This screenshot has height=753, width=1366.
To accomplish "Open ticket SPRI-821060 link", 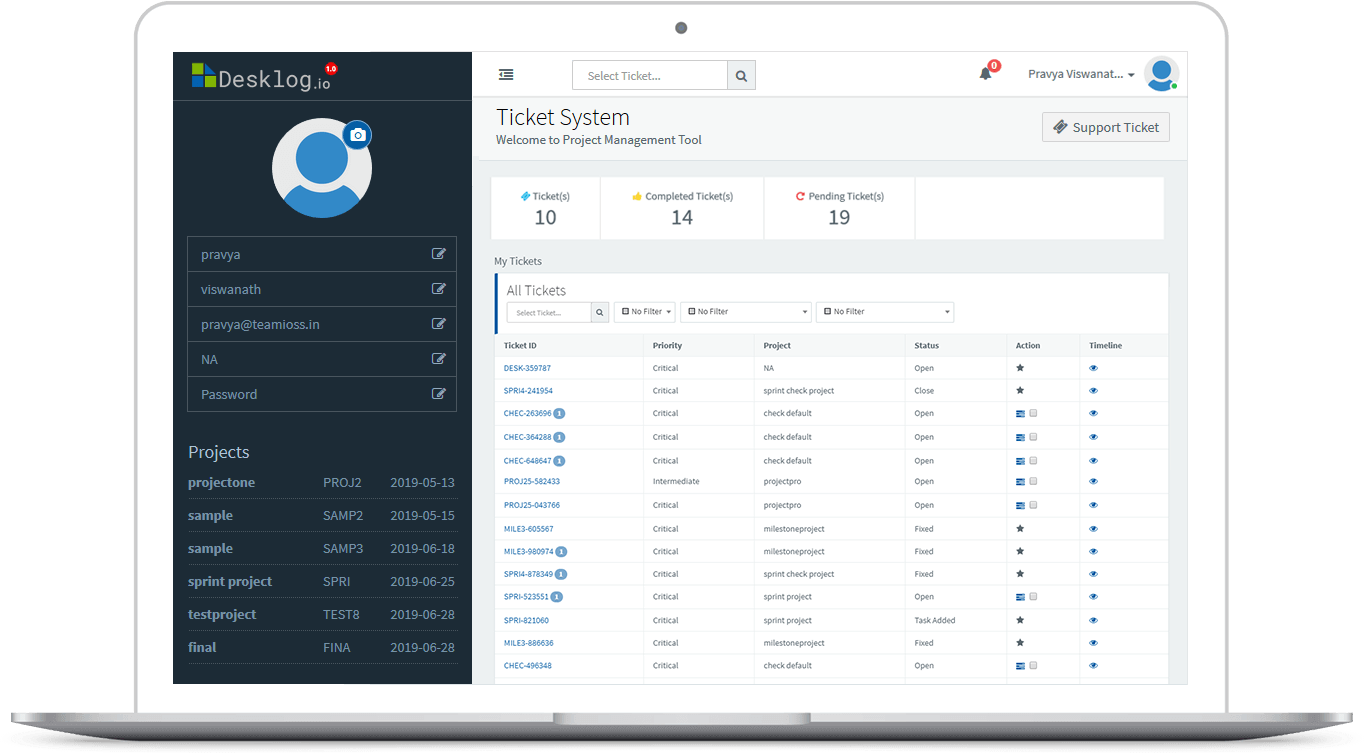I will click(527, 620).
